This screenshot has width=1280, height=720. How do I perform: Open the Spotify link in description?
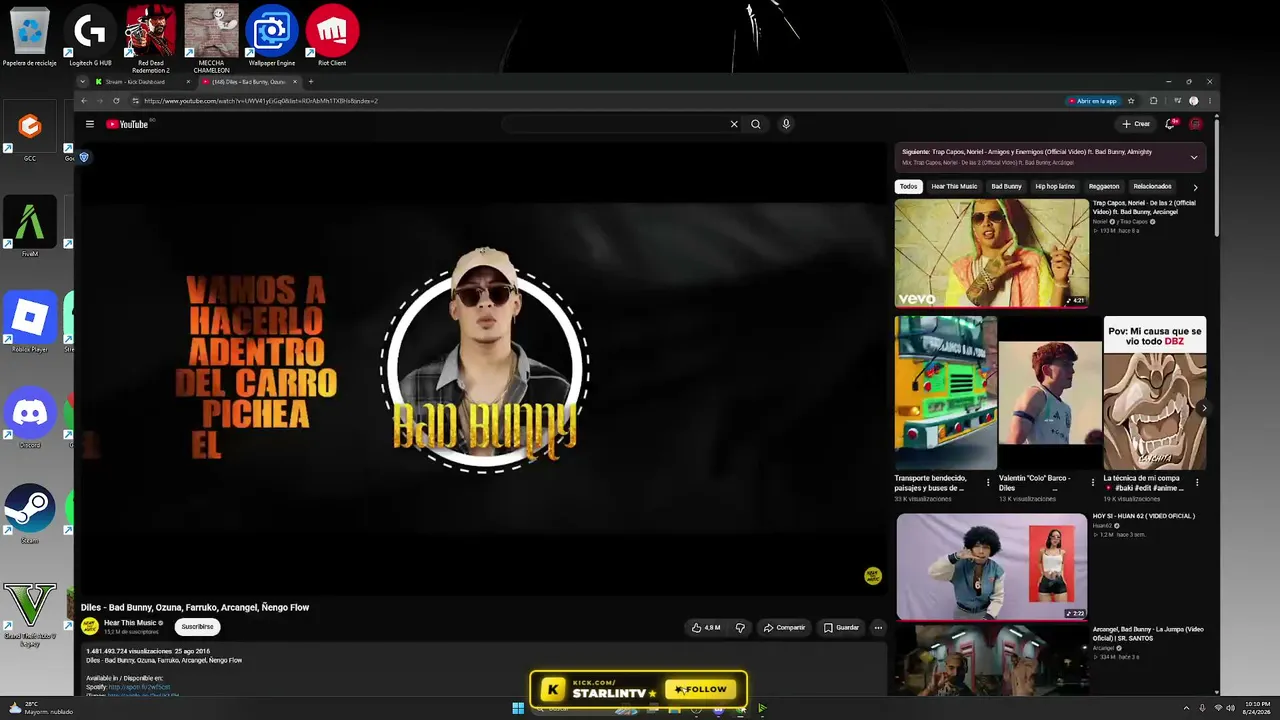pyautogui.click(x=139, y=687)
